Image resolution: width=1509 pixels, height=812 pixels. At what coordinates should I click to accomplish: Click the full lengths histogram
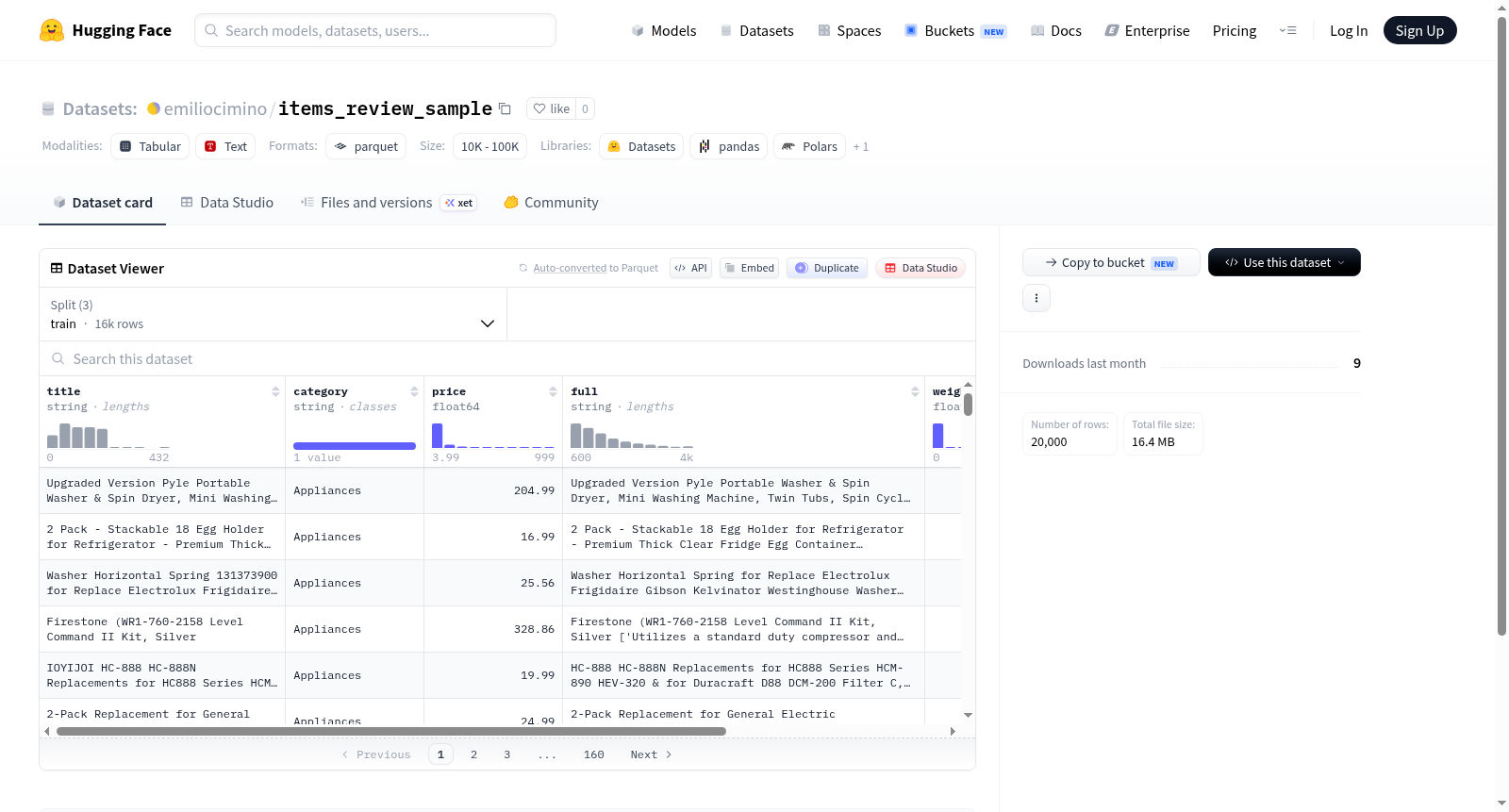(x=632, y=435)
